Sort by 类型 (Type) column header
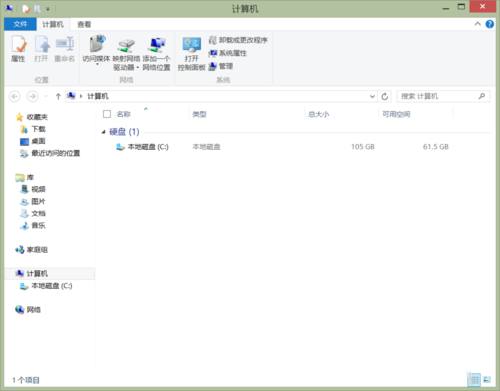The width and height of the screenshot is (500, 391). point(199,114)
